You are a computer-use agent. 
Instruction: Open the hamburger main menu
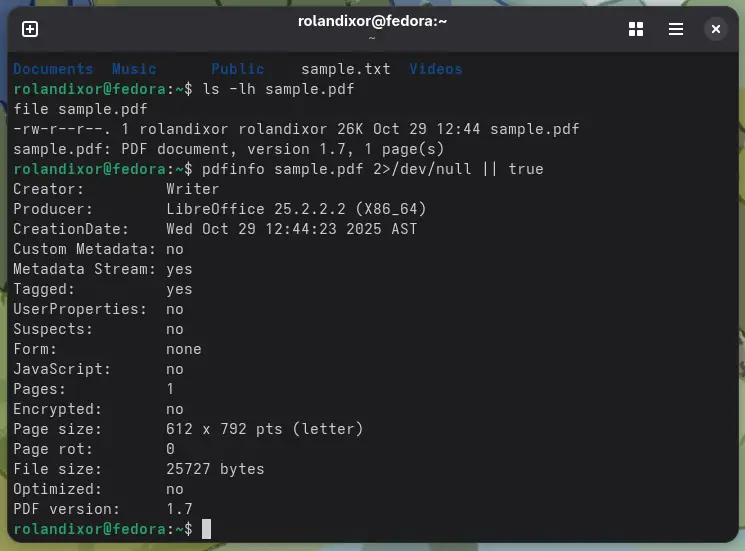tap(676, 29)
